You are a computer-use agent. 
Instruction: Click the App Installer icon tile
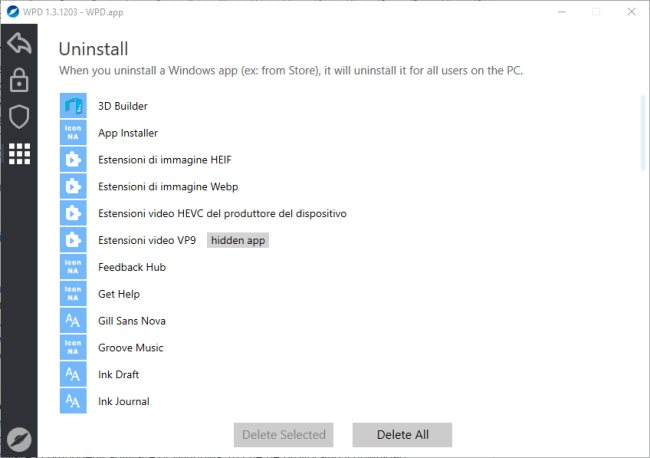tap(73, 133)
